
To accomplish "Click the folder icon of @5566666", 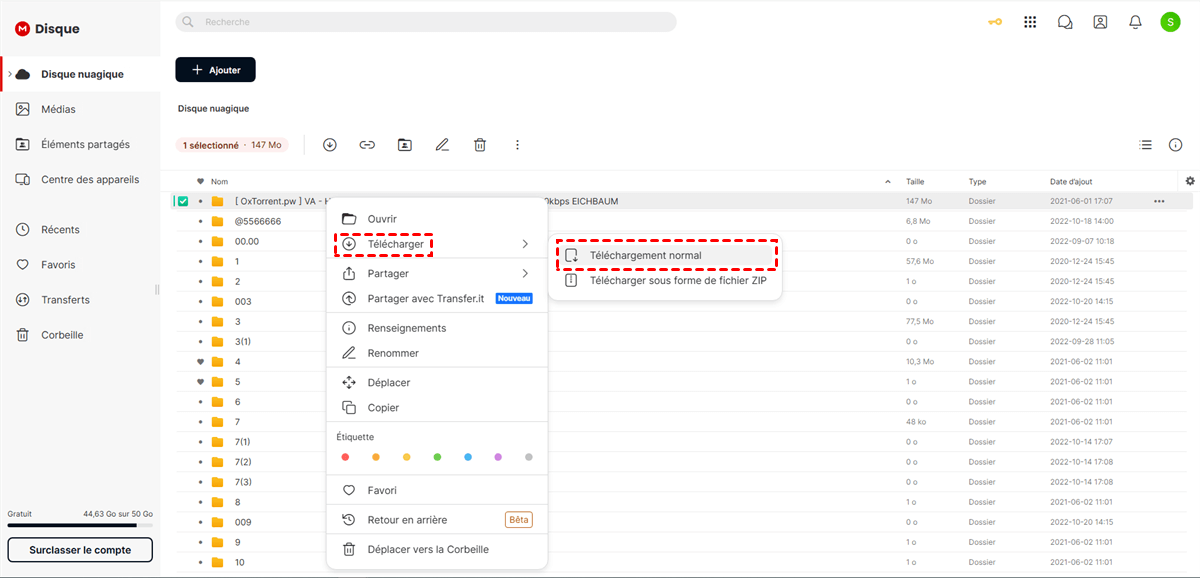I will (217, 221).
